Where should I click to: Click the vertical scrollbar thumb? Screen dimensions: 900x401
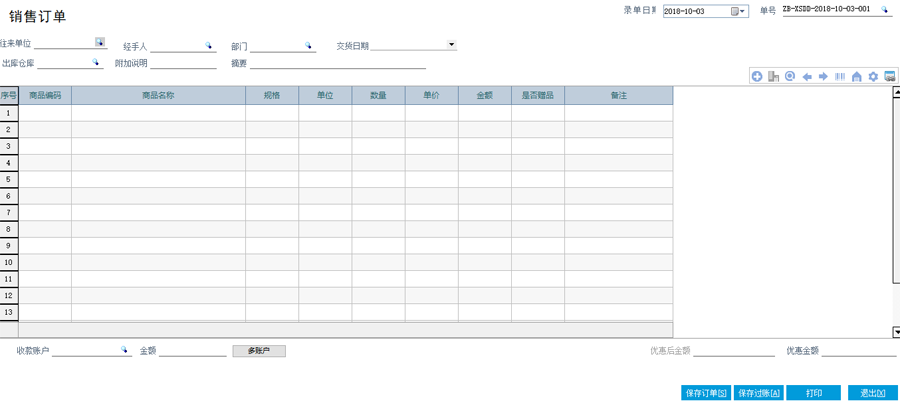[896, 189]
